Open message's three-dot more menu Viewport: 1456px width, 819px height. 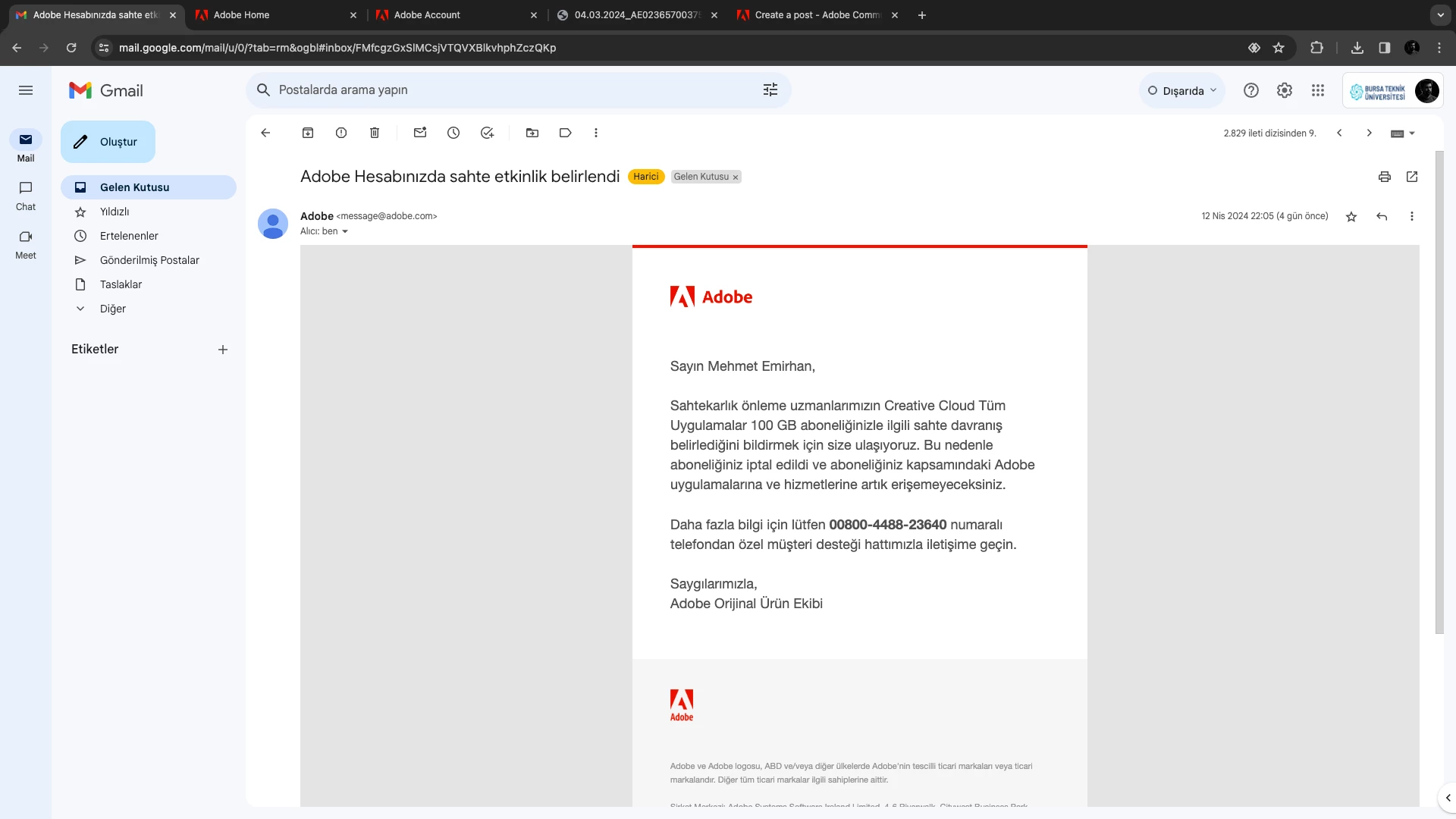[1412, 217]
